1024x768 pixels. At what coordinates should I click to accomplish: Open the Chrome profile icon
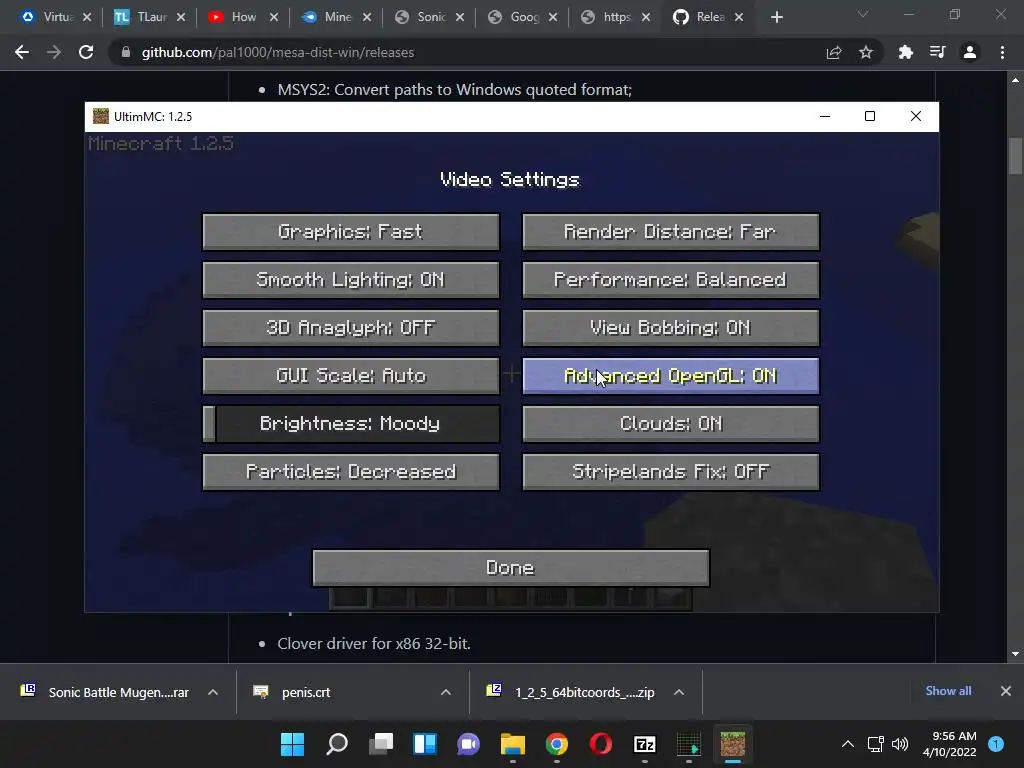970,52
